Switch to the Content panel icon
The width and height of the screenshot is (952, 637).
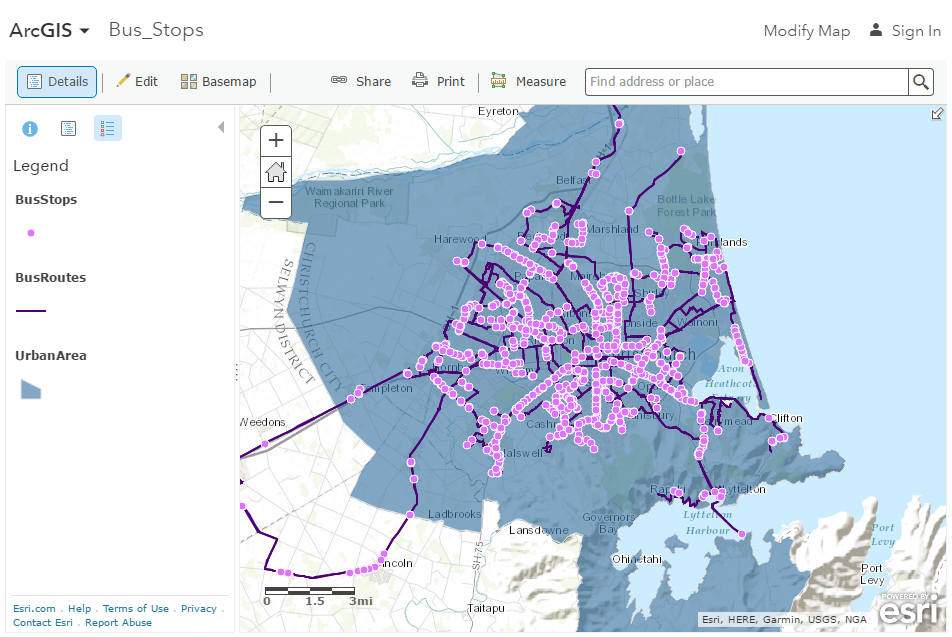[x=67, y=128]
